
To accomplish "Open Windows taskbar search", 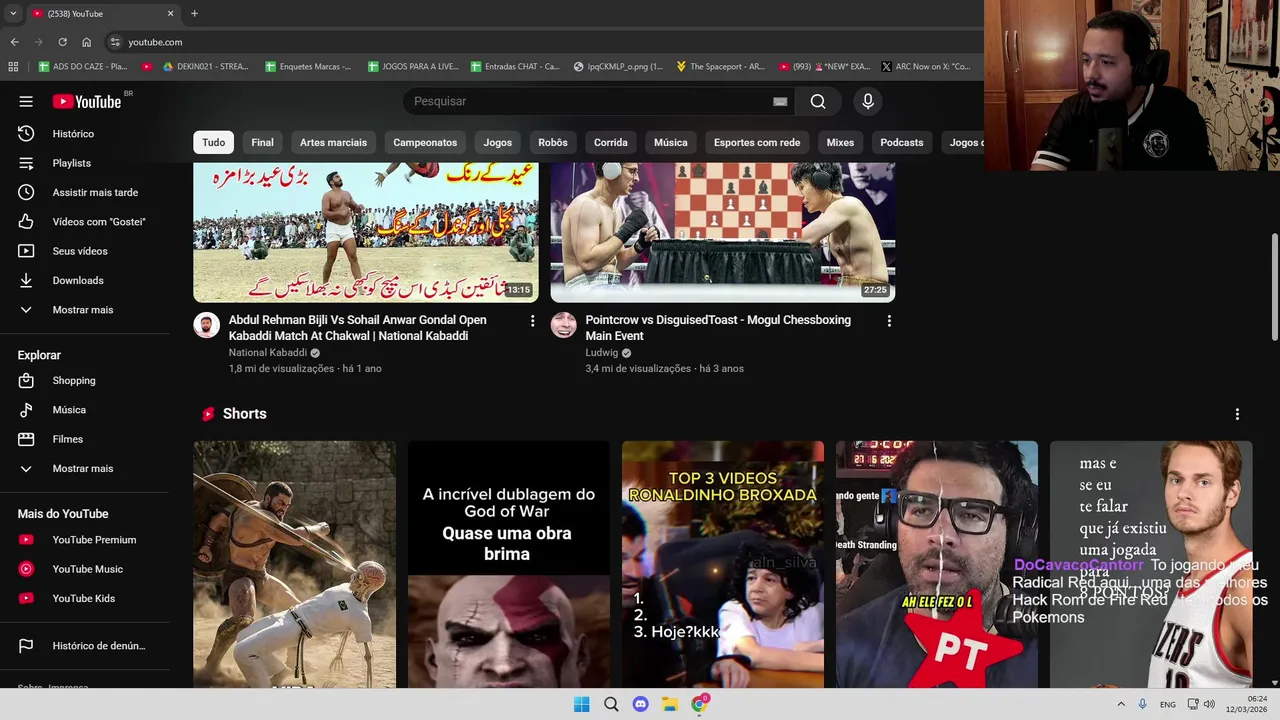I will [x=611, y=704].
